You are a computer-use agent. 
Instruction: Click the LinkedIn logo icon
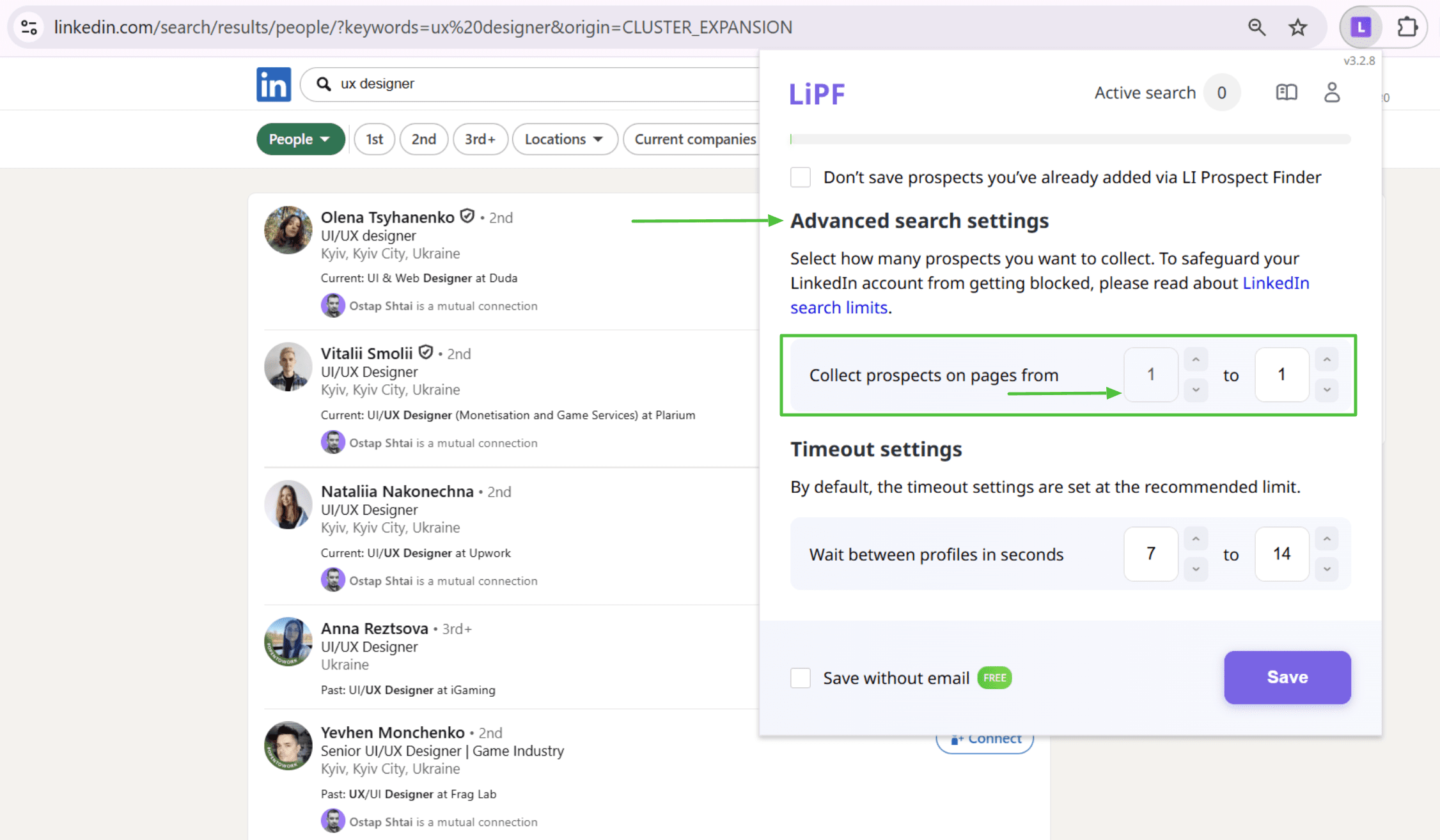273,84
